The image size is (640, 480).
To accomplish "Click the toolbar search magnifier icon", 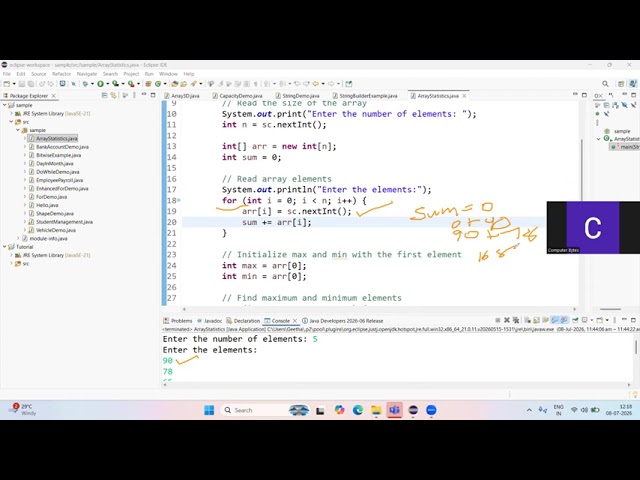I will [605, 84].
